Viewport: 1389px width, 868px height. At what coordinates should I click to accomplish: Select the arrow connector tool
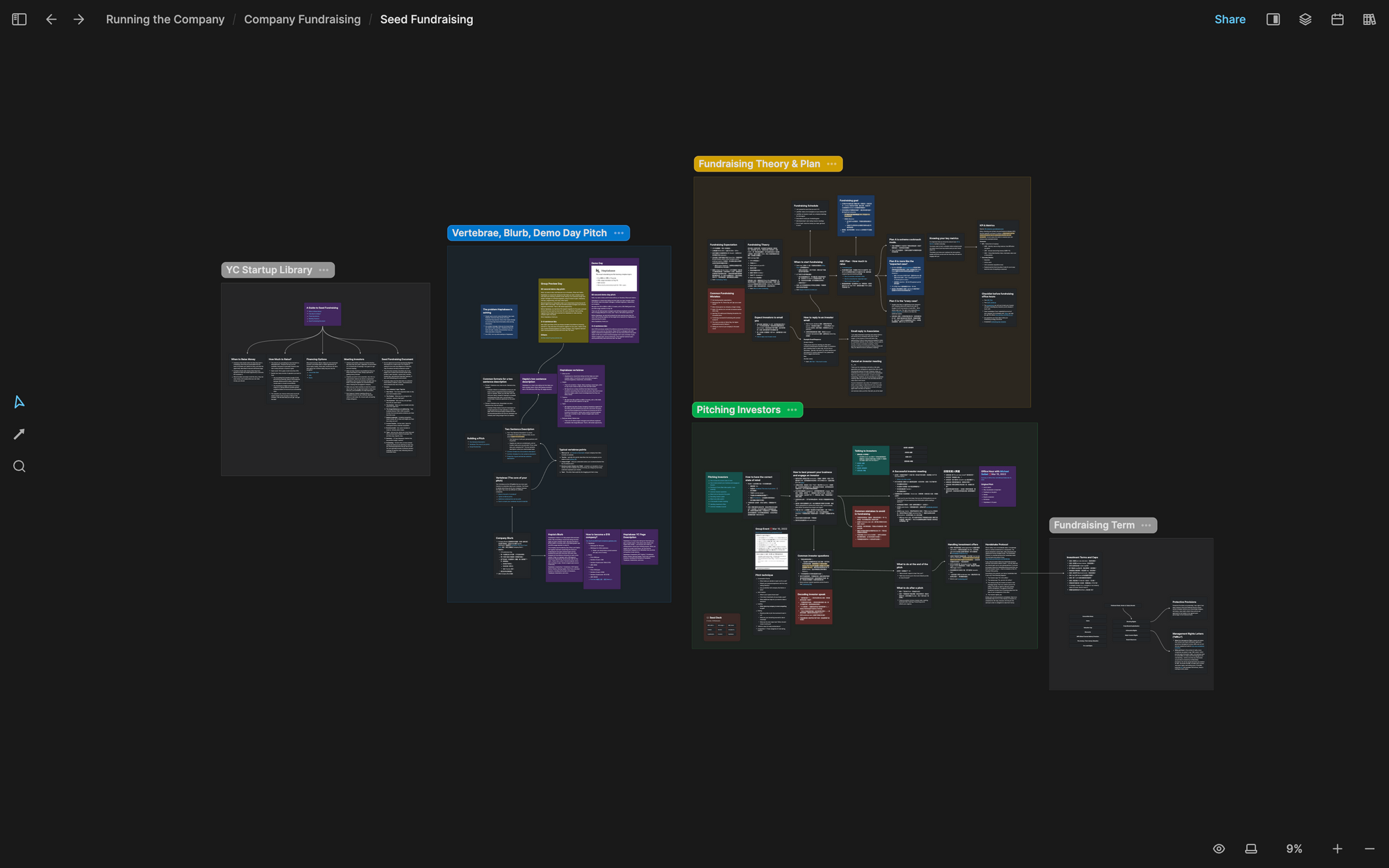pyautogui.click(x=19, y=434)
